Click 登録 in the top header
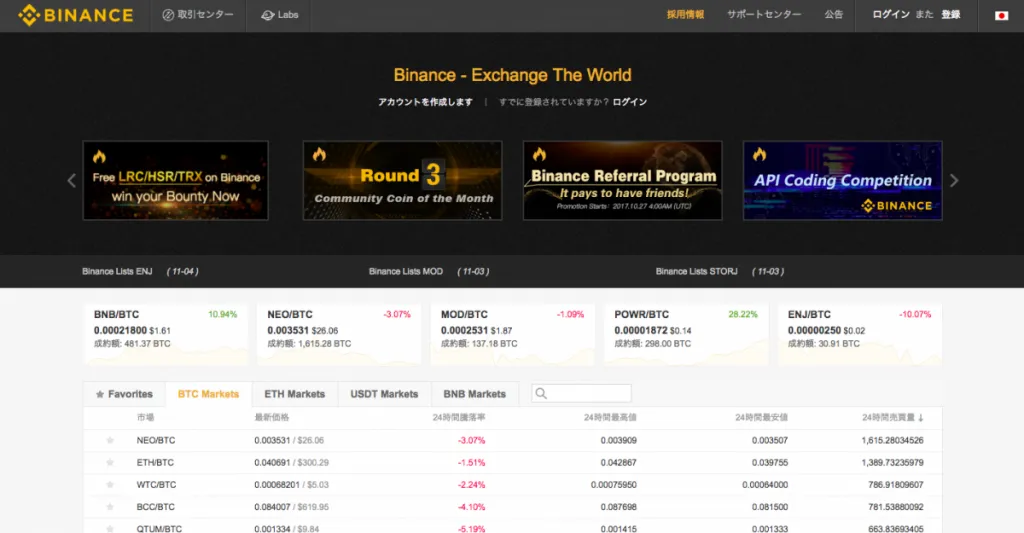Image resolution: width=1024 pixels, height=533 pixels. click(950, 14)
